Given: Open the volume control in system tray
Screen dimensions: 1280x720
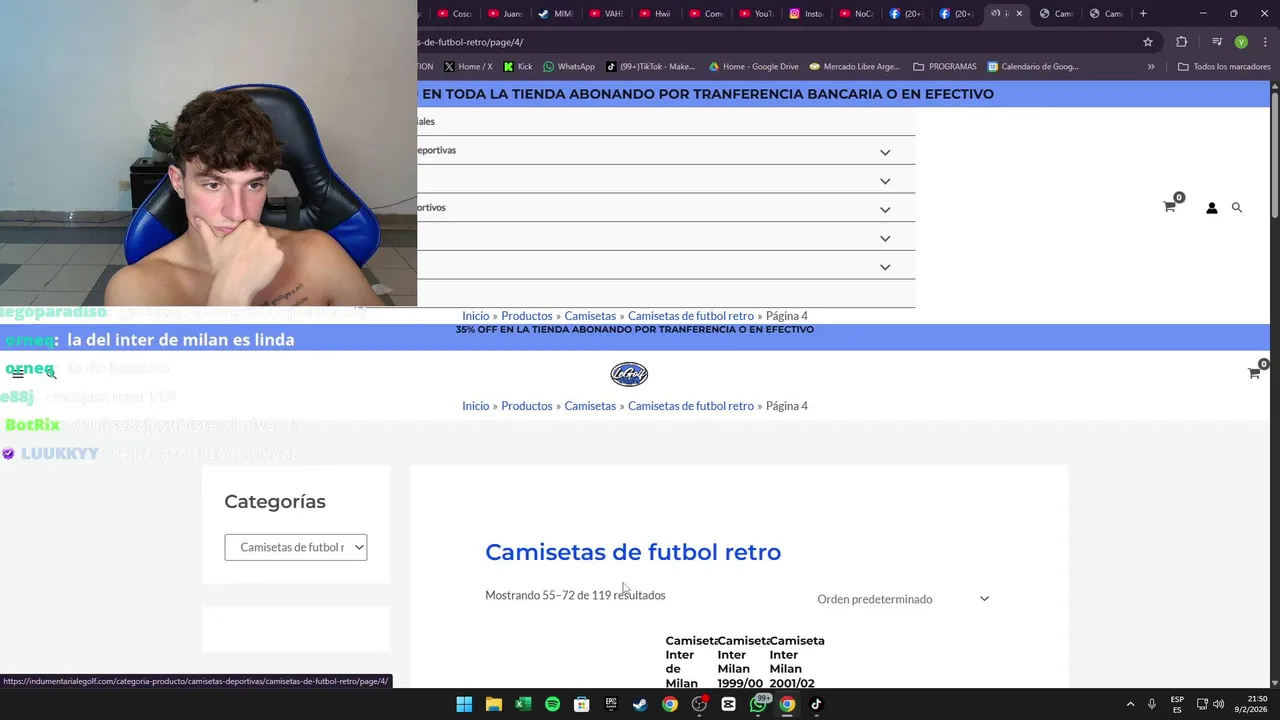Looking at the screenshot, I should 1218,704.
